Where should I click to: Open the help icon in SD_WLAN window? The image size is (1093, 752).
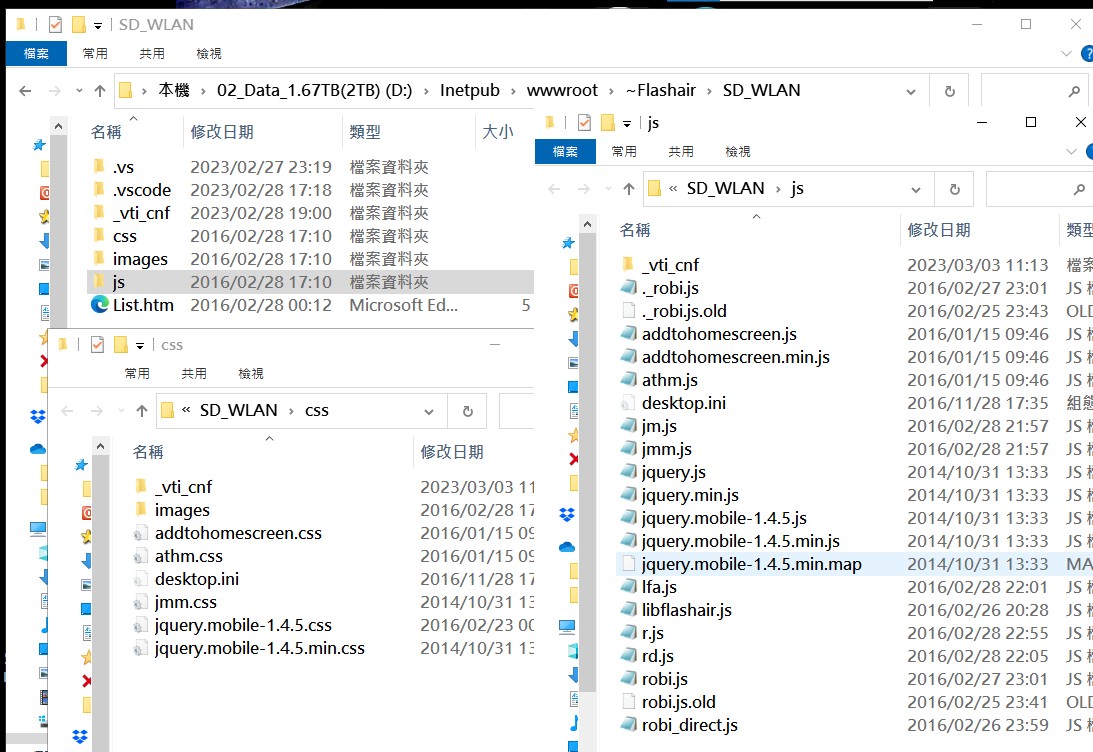point(1087,54)
